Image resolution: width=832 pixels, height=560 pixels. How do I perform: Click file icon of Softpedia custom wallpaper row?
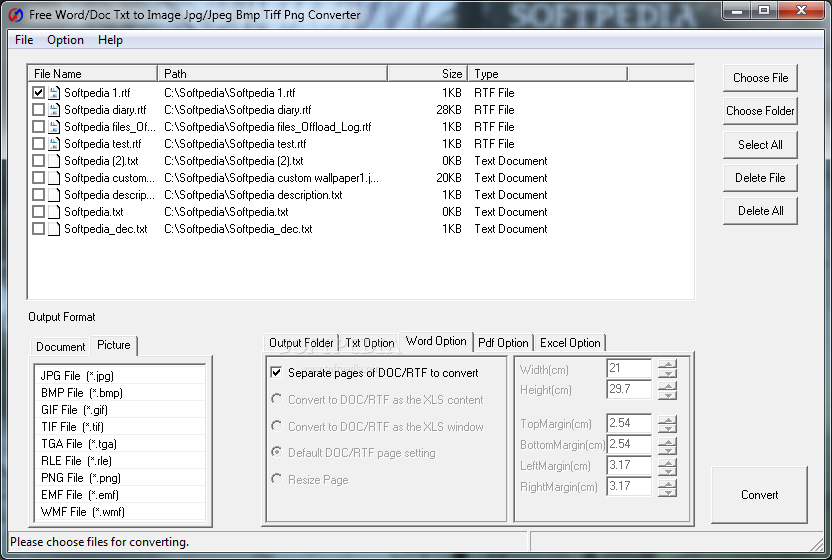coord(54,178)
